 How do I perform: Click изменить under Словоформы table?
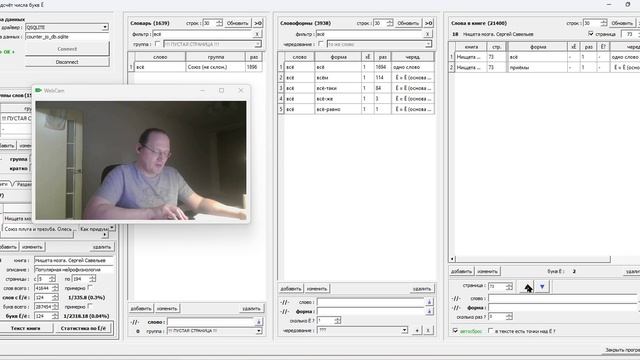(x=317, y=289)
